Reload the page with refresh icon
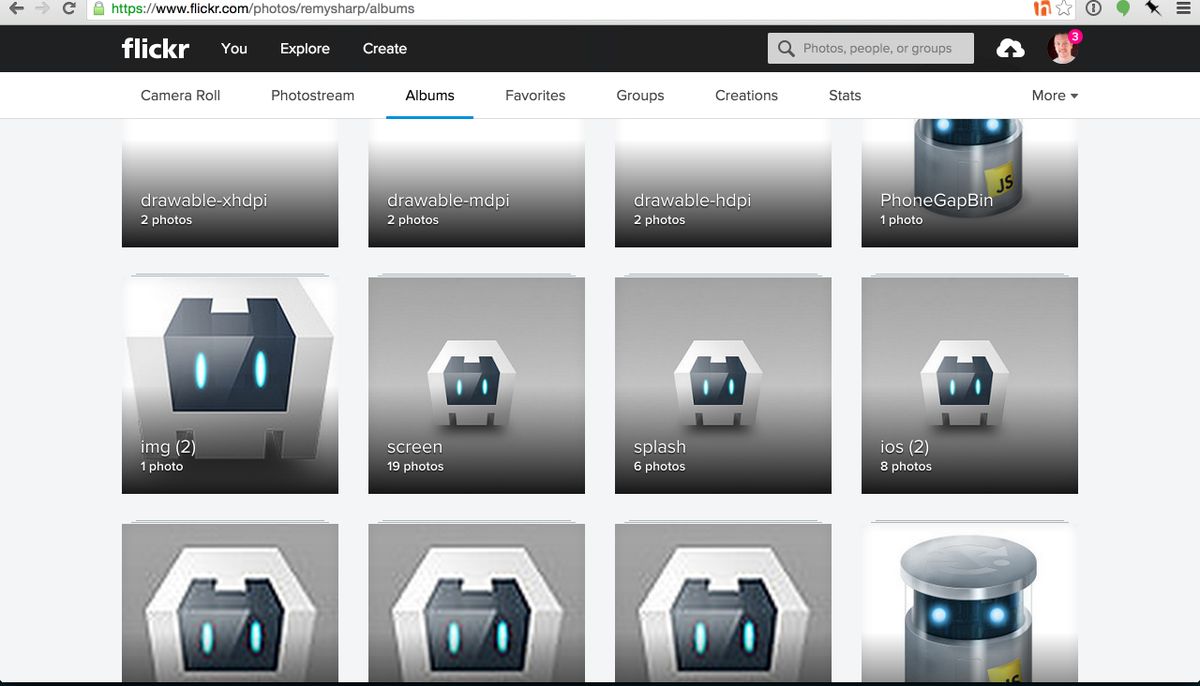The width and height of the screenshot is (1200, 686). [68, 8]
